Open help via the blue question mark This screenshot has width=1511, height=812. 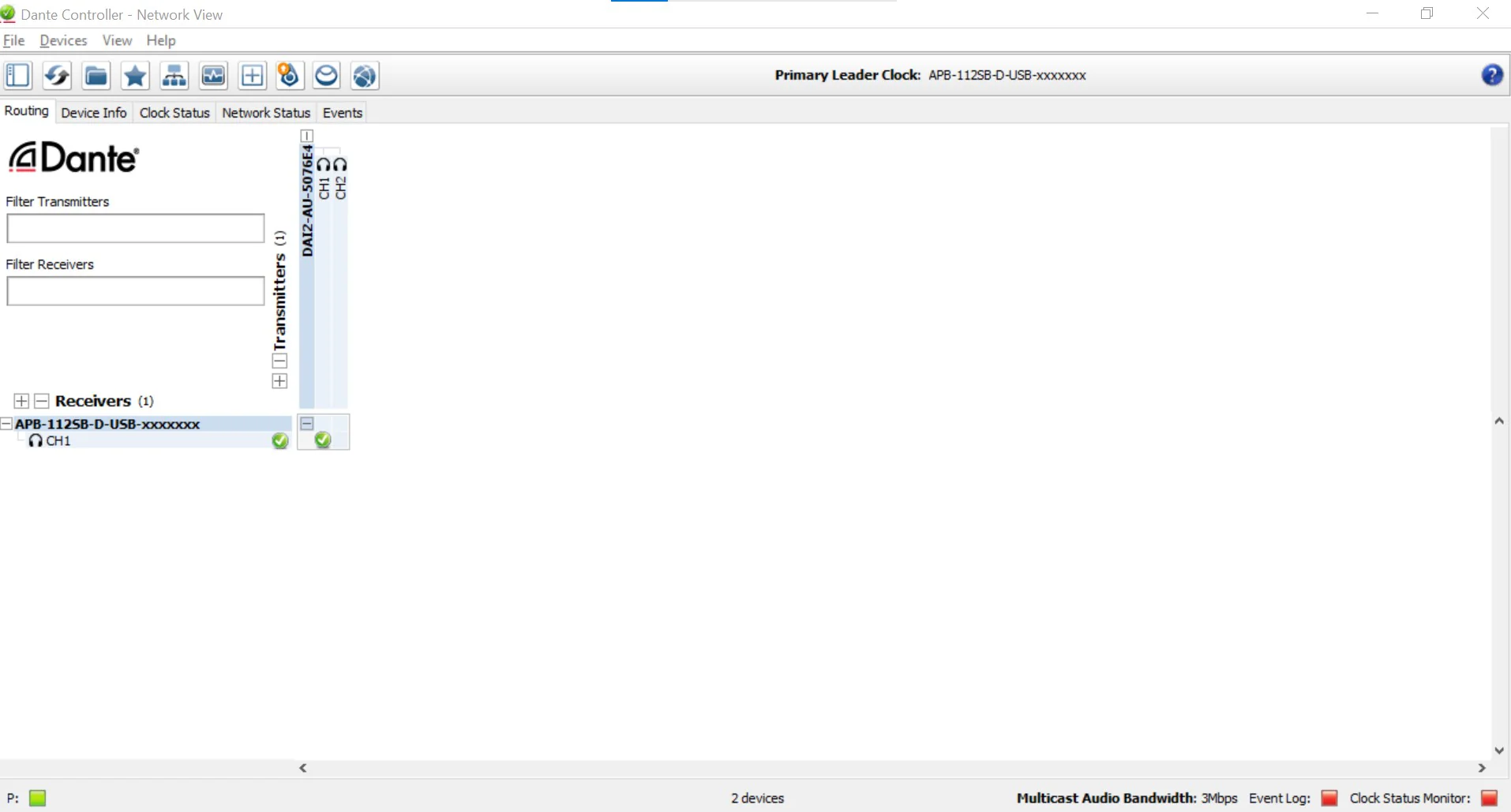coord(1491,75)
